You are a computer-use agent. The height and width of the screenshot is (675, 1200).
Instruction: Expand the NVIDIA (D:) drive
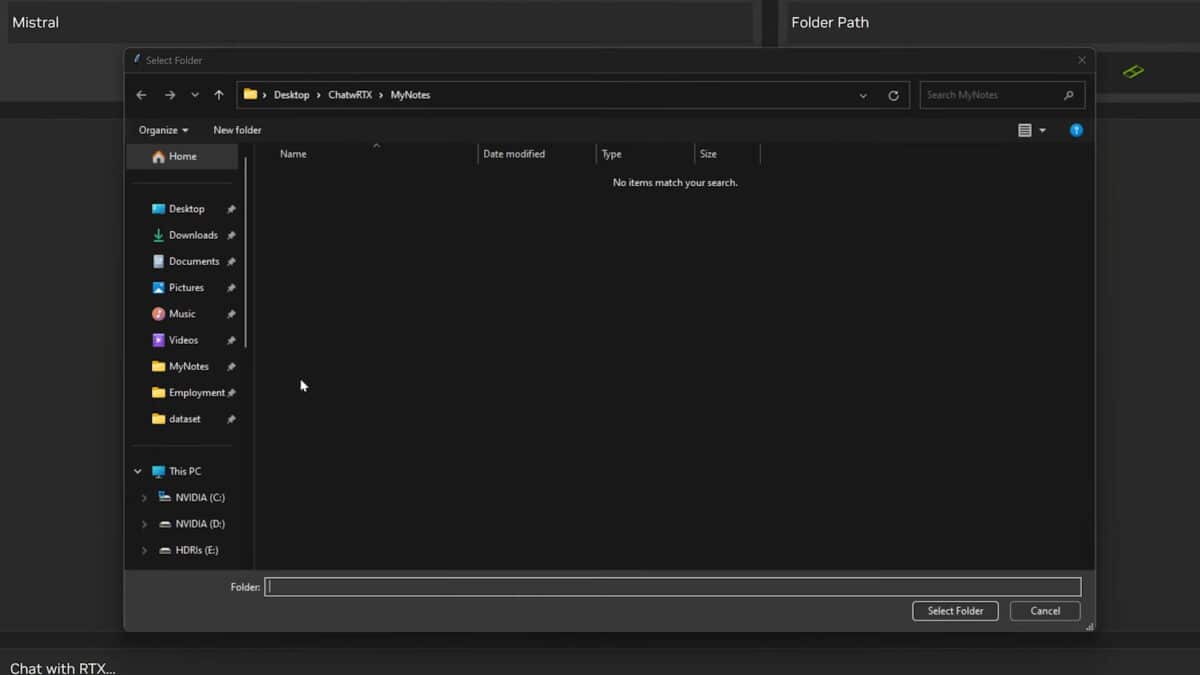pyautogui.click(x=144, y=524)
